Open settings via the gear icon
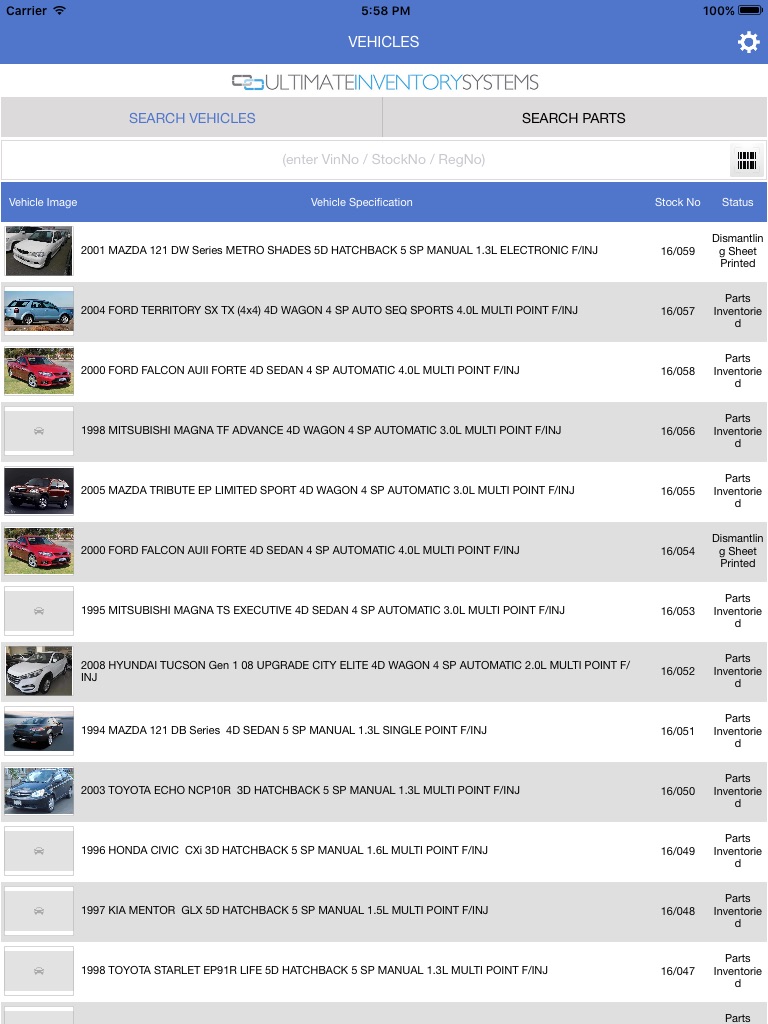The height and width of the screenshot is (1024, 768). click(x=748, y=42)
